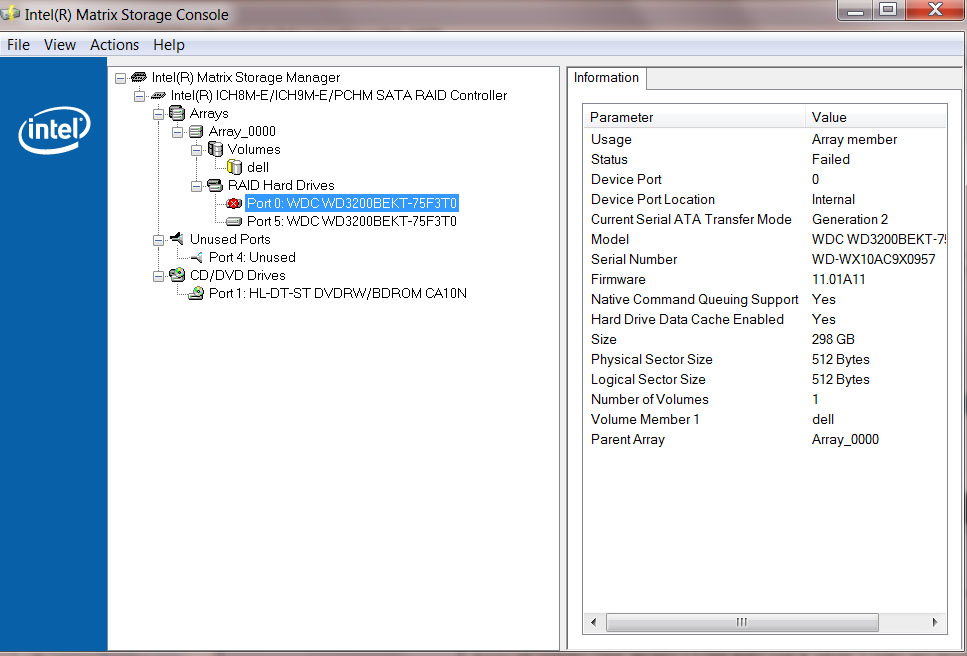This screenshot has width=967, height=656.
Task: Select Port 5: WDC WD3200BEKT-75F3T0 drive
Action: (x=352, y=221)
